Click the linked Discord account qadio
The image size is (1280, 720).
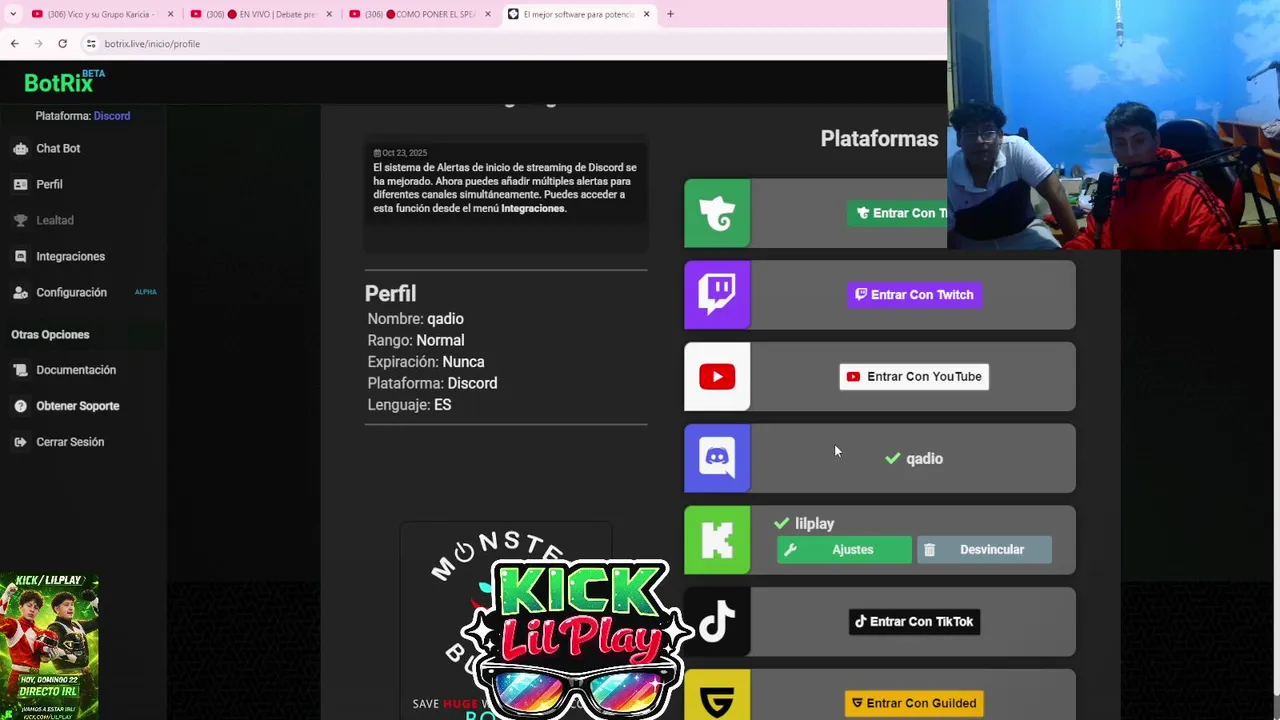coord(914,459)
